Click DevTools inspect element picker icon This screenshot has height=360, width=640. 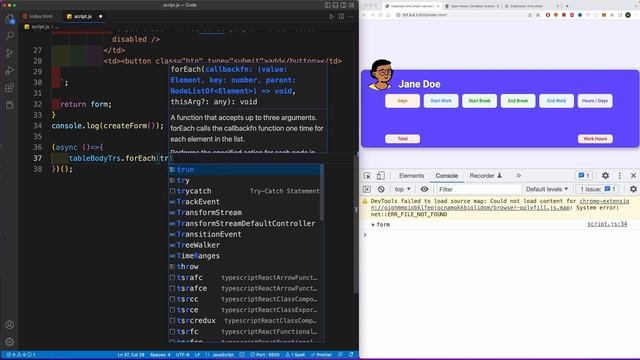coord(367,176)
